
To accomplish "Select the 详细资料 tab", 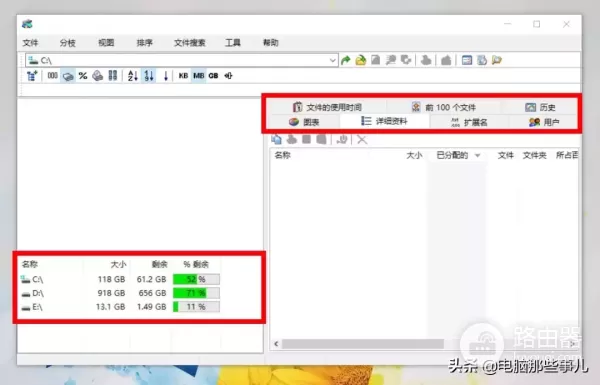I will point(384,121).
